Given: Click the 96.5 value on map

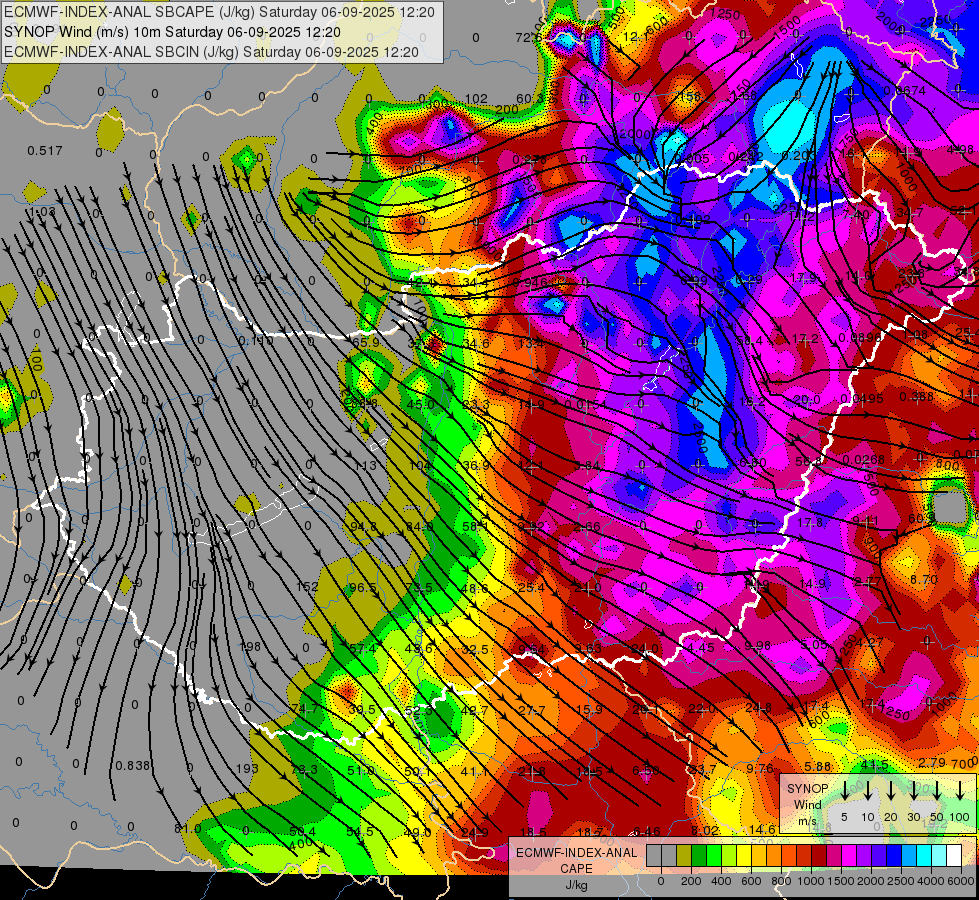Looking at the screenshot, I should pos(363,588).
